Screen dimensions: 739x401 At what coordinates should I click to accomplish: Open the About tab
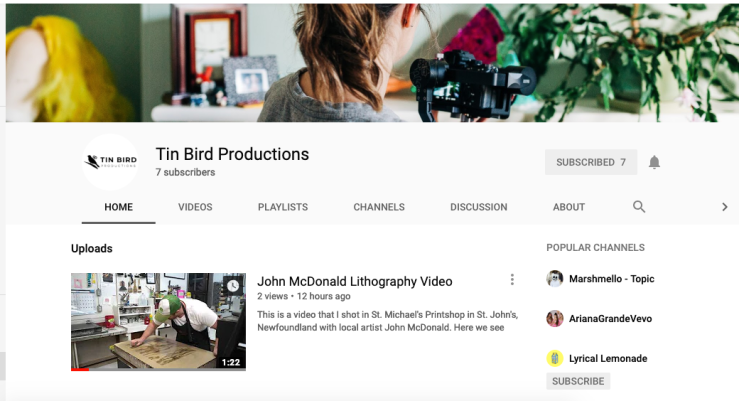pos(569,207)
